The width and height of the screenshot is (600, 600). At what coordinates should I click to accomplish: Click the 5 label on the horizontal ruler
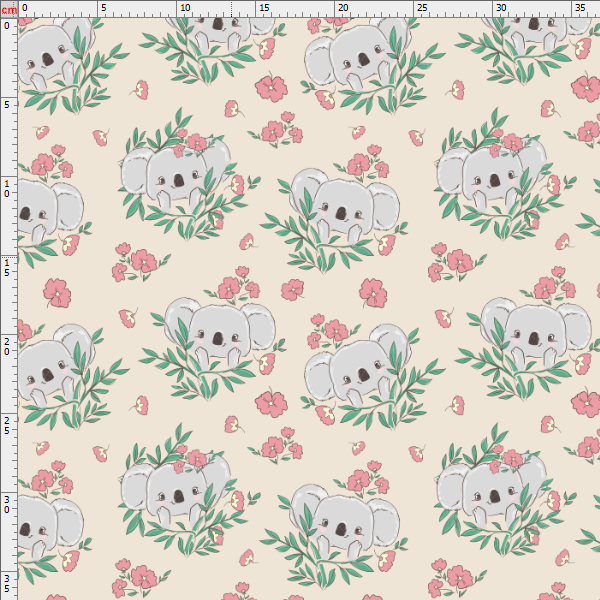pyautogui.click(x=104, y=7)
